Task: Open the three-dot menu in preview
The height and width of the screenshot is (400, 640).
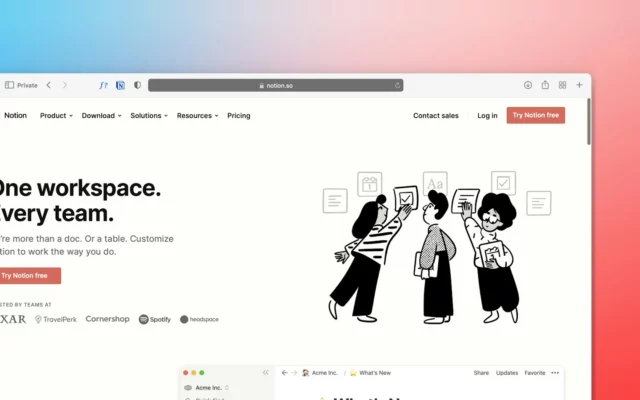Action: coord(555,373)
